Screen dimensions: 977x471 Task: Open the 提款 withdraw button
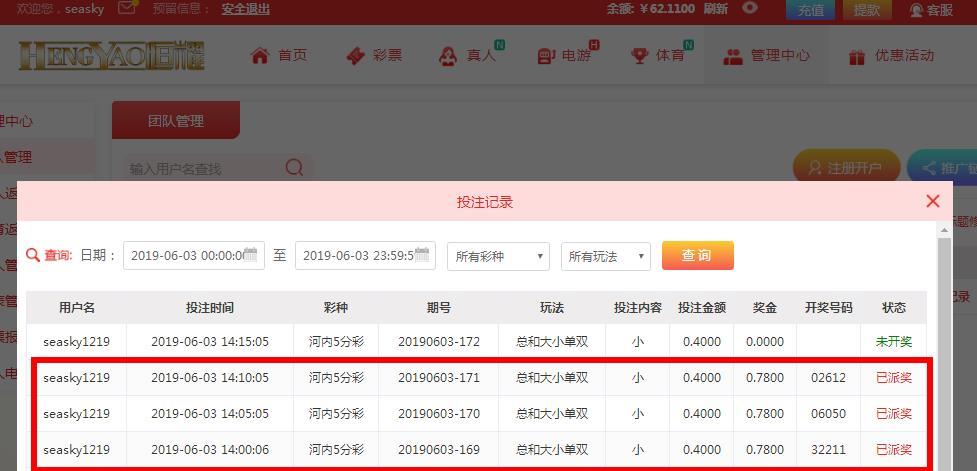coord(867,10)
